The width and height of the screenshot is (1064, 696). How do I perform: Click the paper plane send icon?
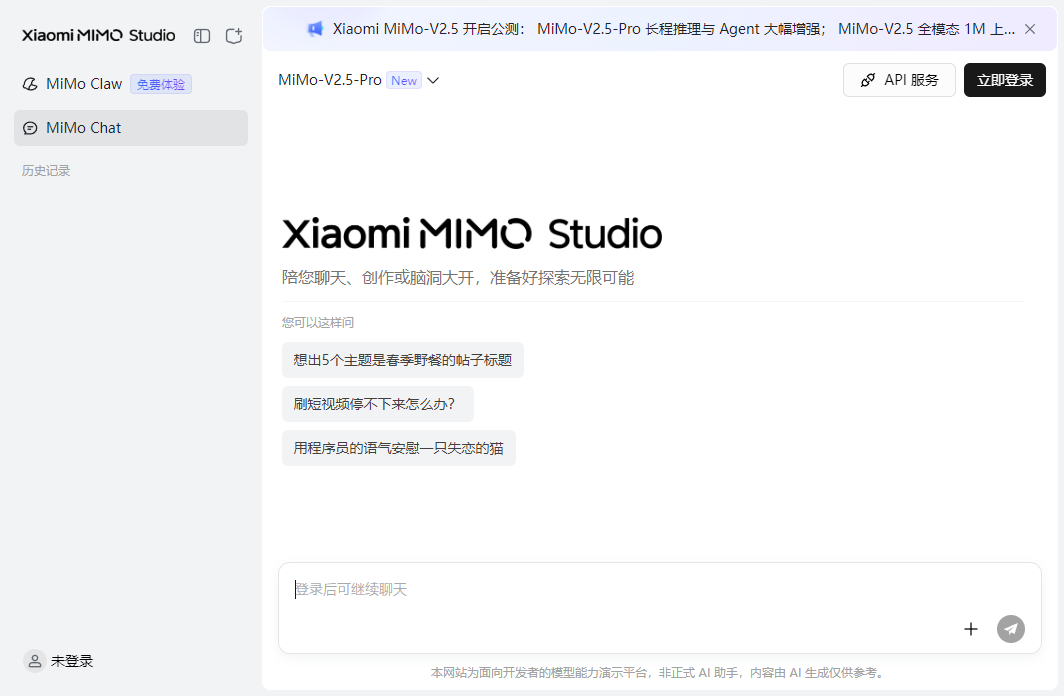tap(1010, 629)
